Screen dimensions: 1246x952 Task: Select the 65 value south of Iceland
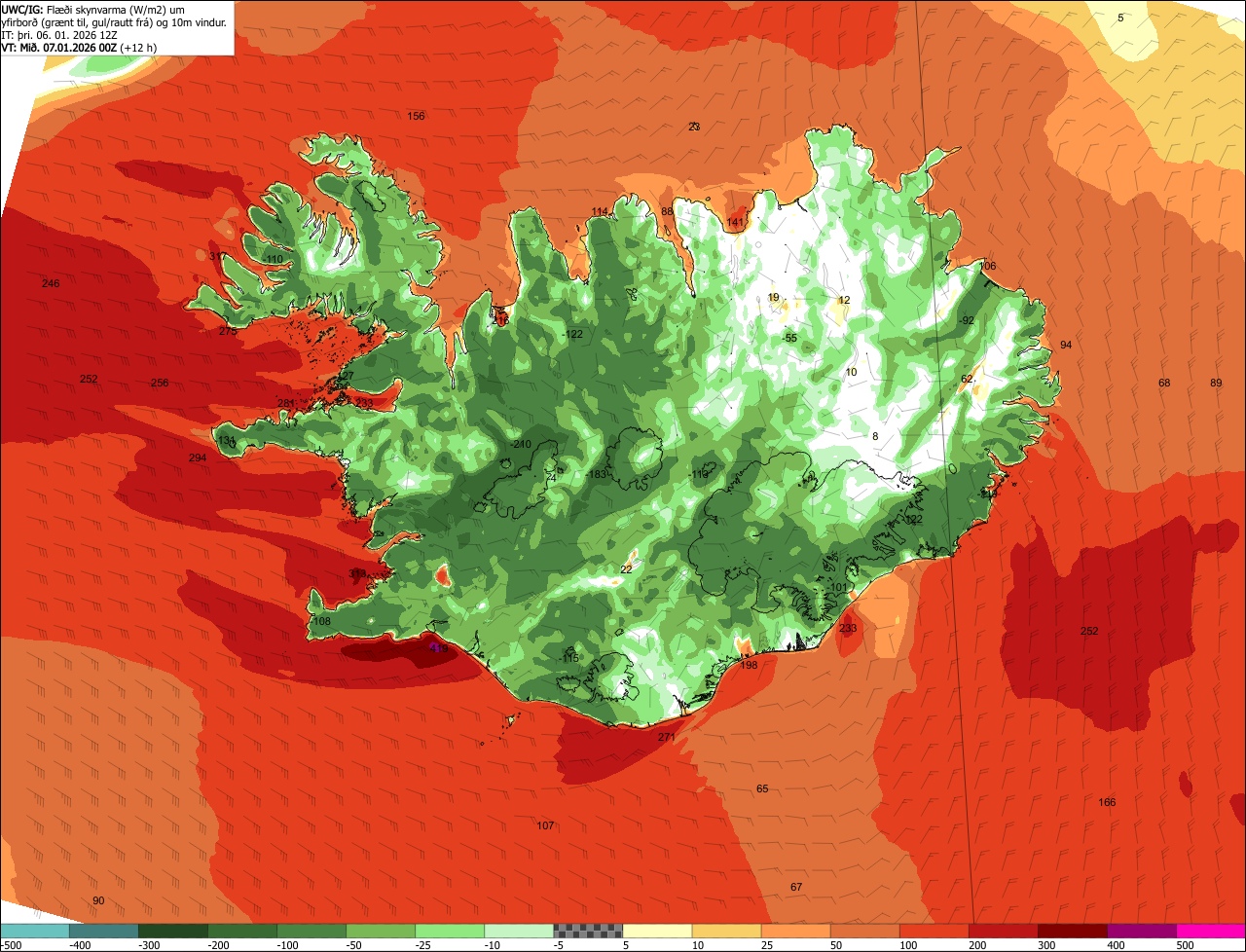[762, 788]
